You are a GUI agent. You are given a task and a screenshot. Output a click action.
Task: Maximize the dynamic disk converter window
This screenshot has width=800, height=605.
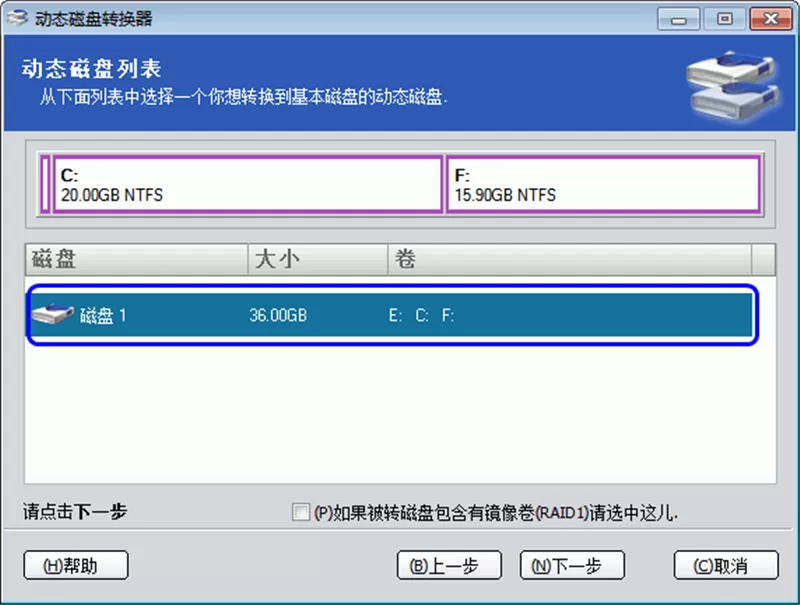[x=724, y=19]
